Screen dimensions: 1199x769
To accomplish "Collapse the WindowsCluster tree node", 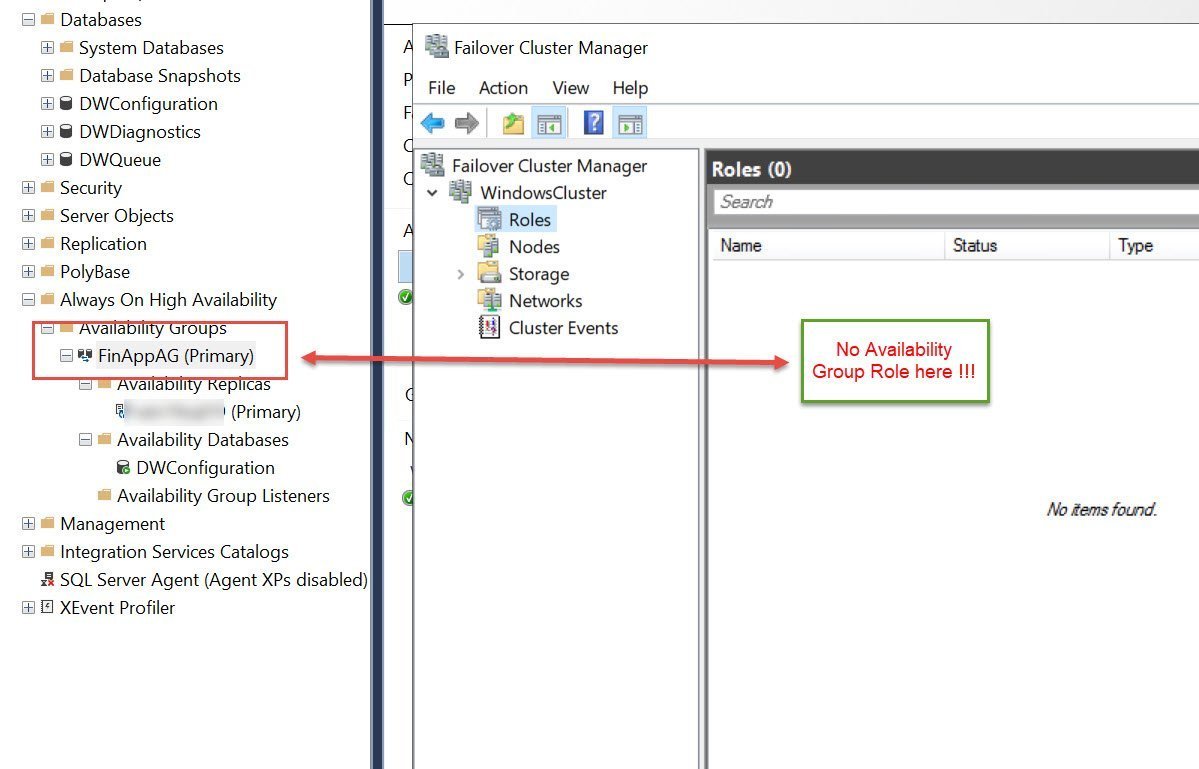I will point(432,192).
